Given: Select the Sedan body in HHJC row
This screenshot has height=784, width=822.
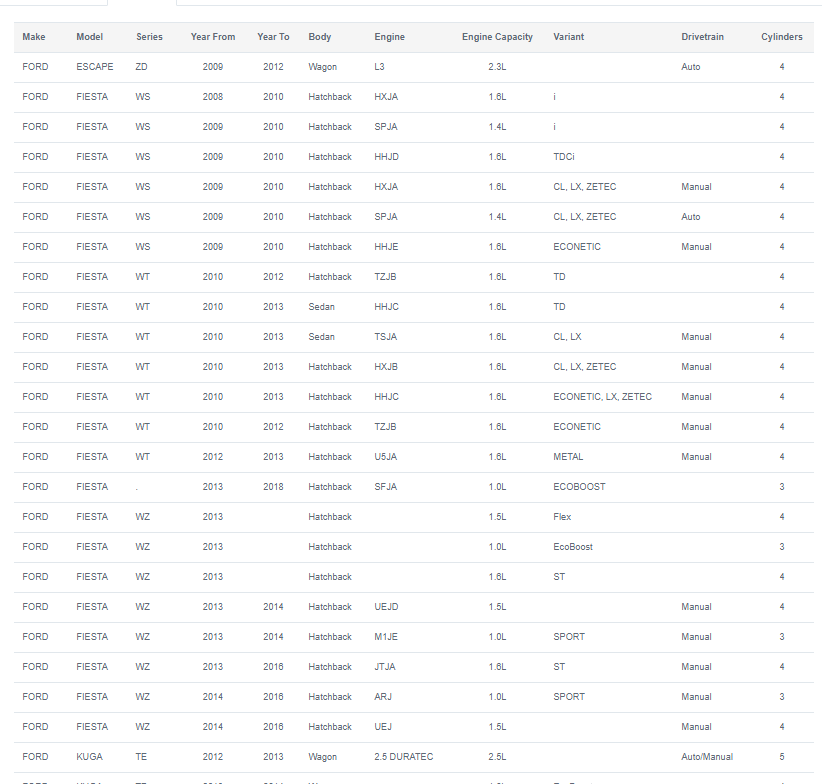Looking at the screenshot, I should 321,307.
